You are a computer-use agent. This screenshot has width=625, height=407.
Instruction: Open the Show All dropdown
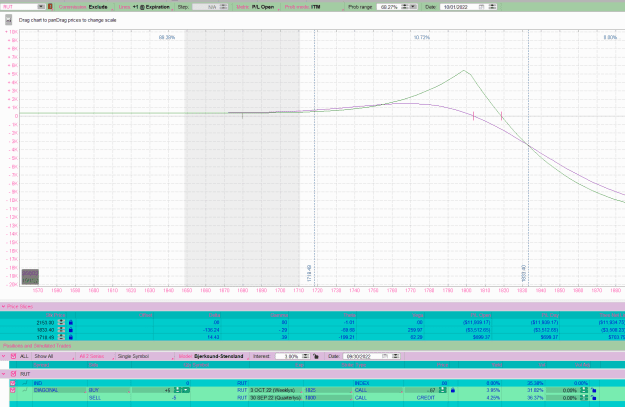click(53, 356)
